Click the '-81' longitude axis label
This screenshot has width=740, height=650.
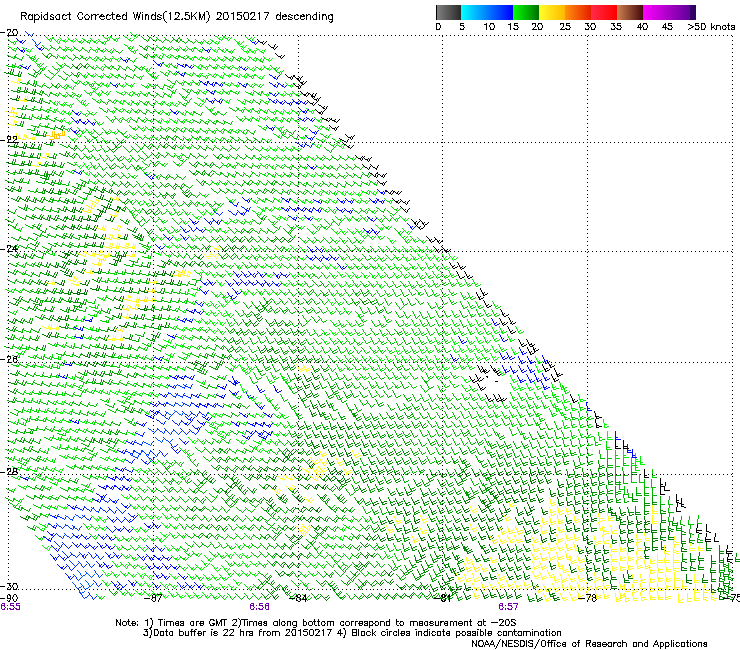443,598
